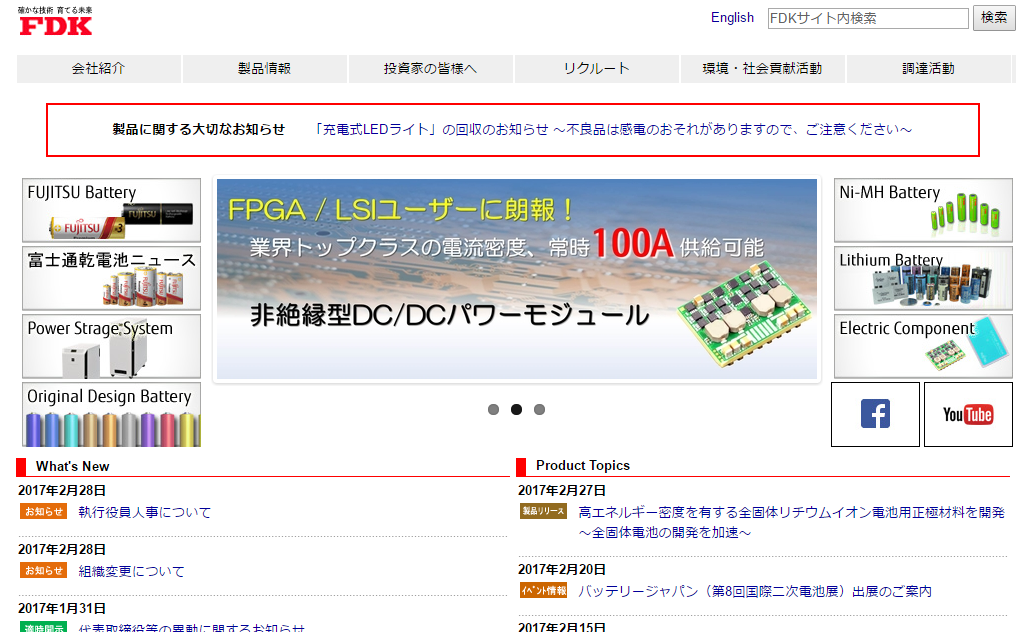
Task: Open the FUJITSU Battery banner
Action: [x=111, y=210]
